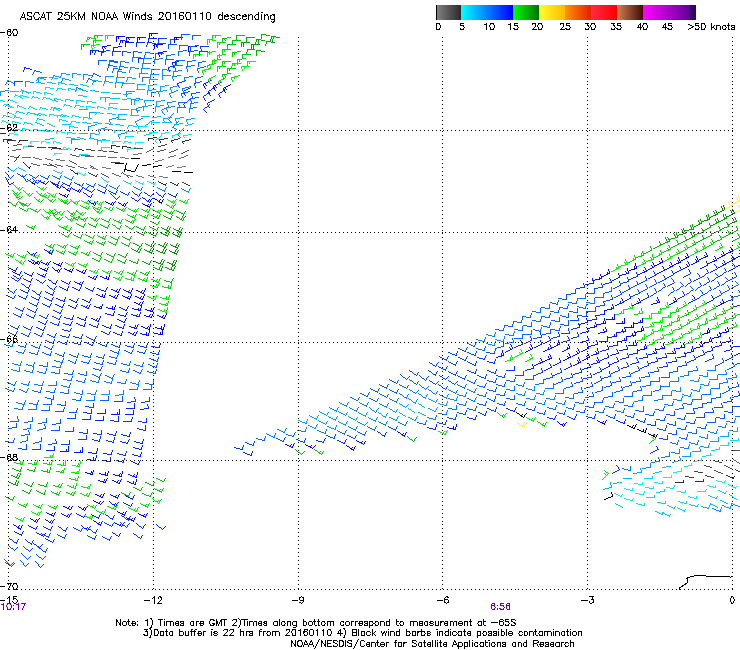Image resolution: width=740 pixels, height=650 pixels.
Task: Click the -64 latitude label
Action: point(9,229)
